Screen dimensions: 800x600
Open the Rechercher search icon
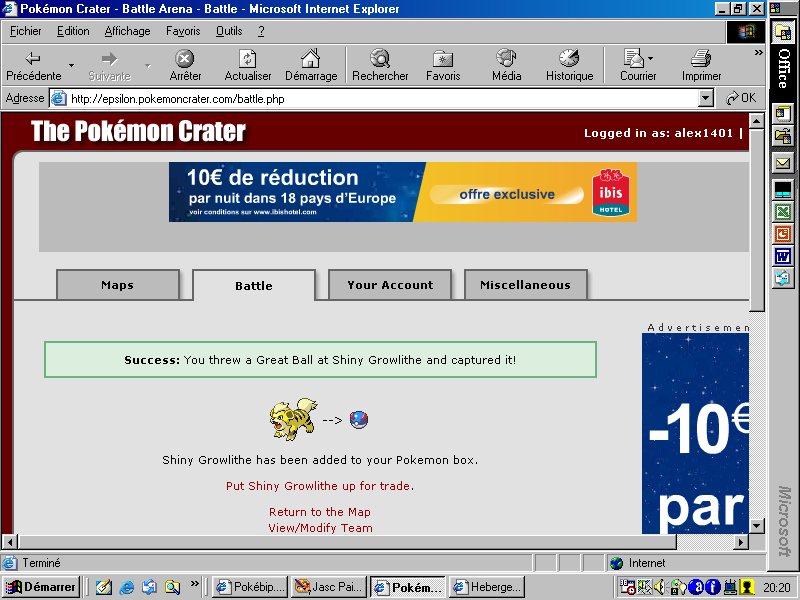(380, 59)
